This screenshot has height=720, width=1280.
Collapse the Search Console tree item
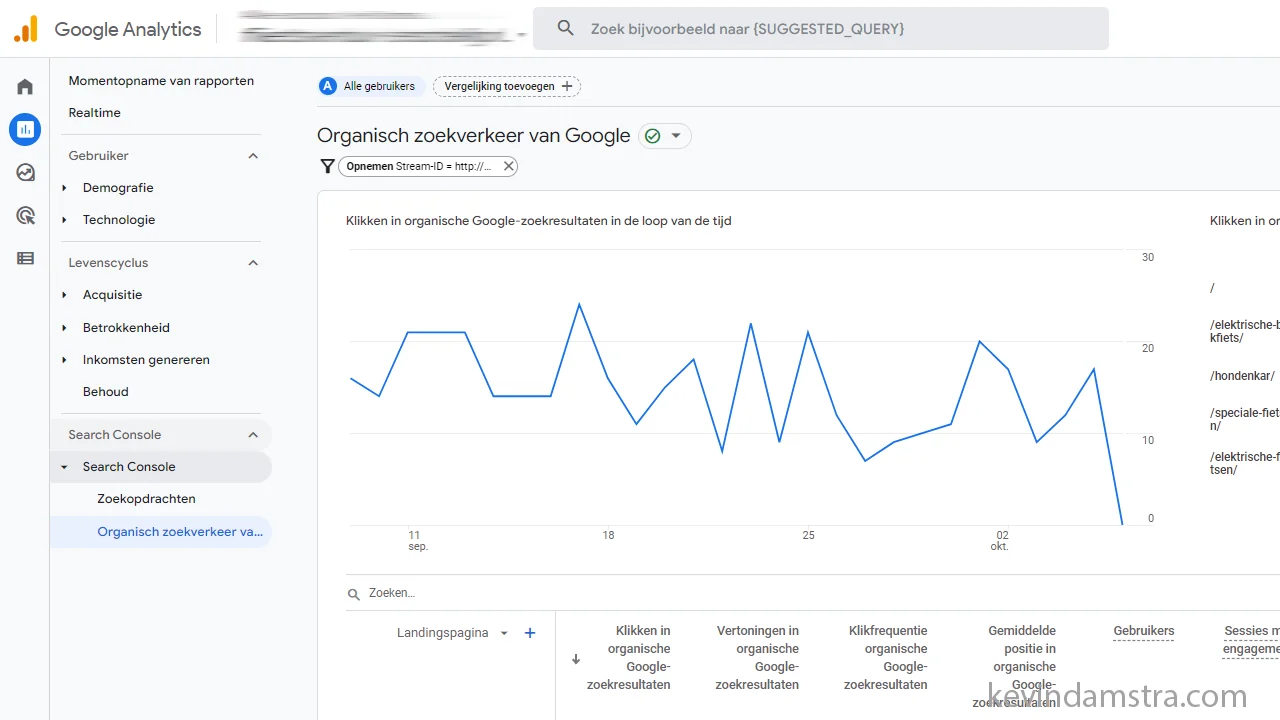click(x=65, y=467)
